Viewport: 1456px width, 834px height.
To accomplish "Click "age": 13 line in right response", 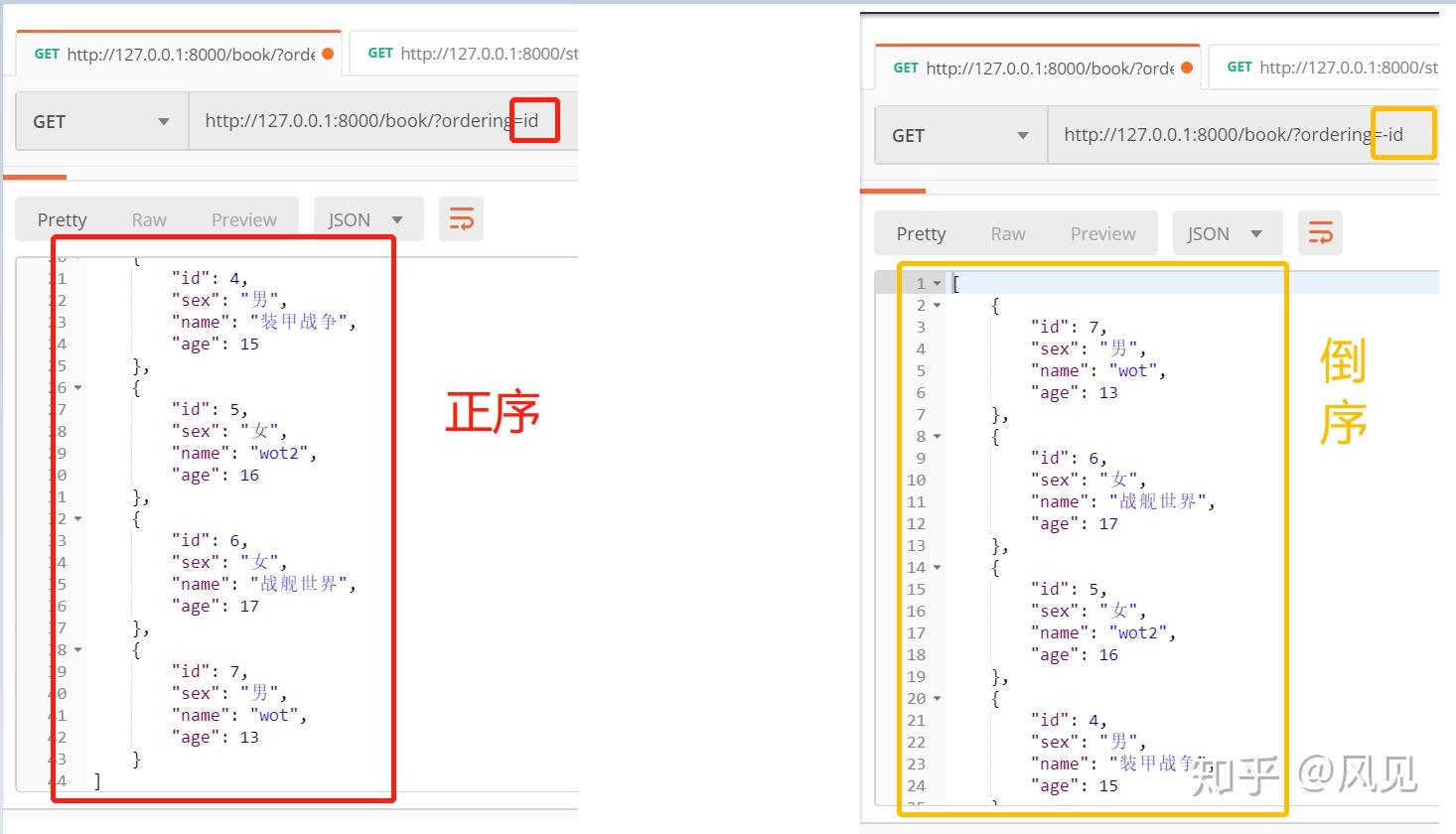I will pos(1074,393).
